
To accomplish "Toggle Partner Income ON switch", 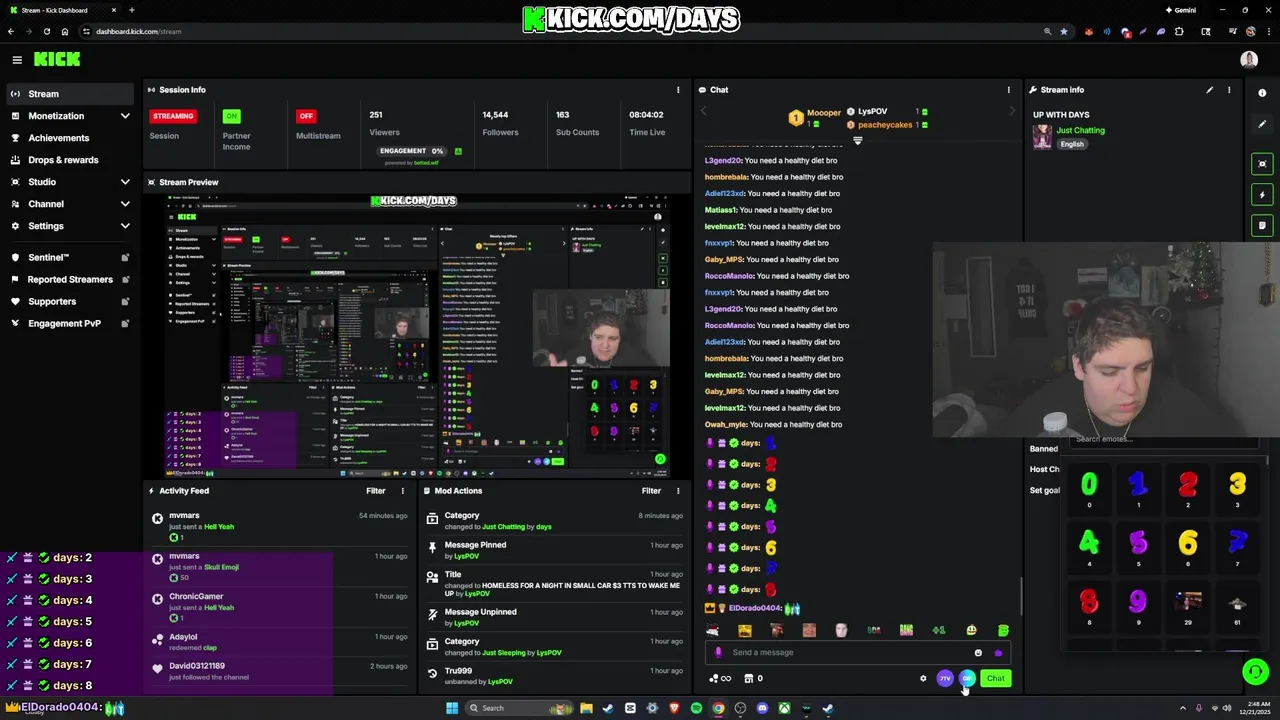I will point(232,116).
